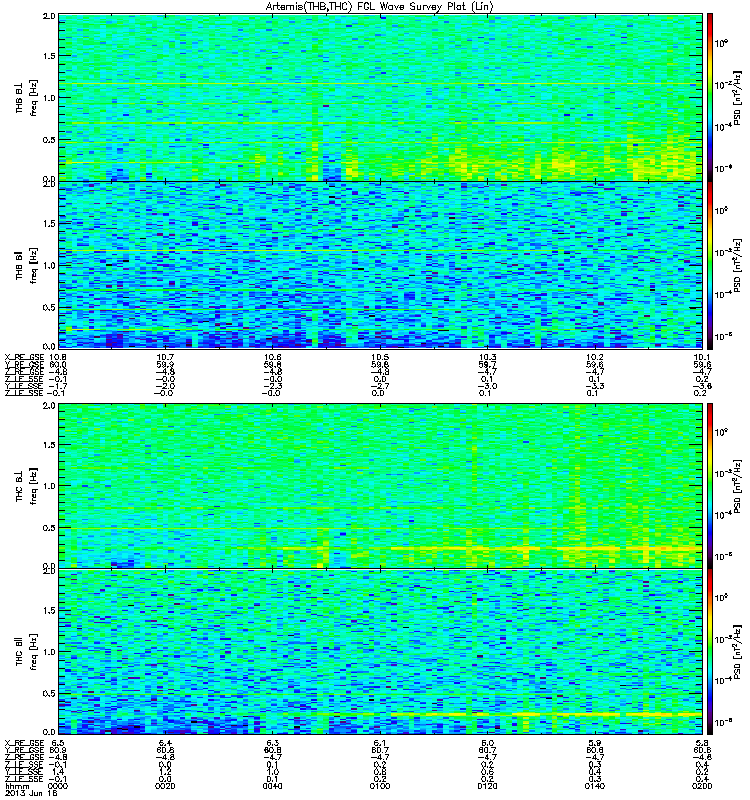The width and height of the screenshot is (750, 800).
Task: Click the PSD [nT²/Hz] label of the THB B∥ panel
Action: coord(737,265)
